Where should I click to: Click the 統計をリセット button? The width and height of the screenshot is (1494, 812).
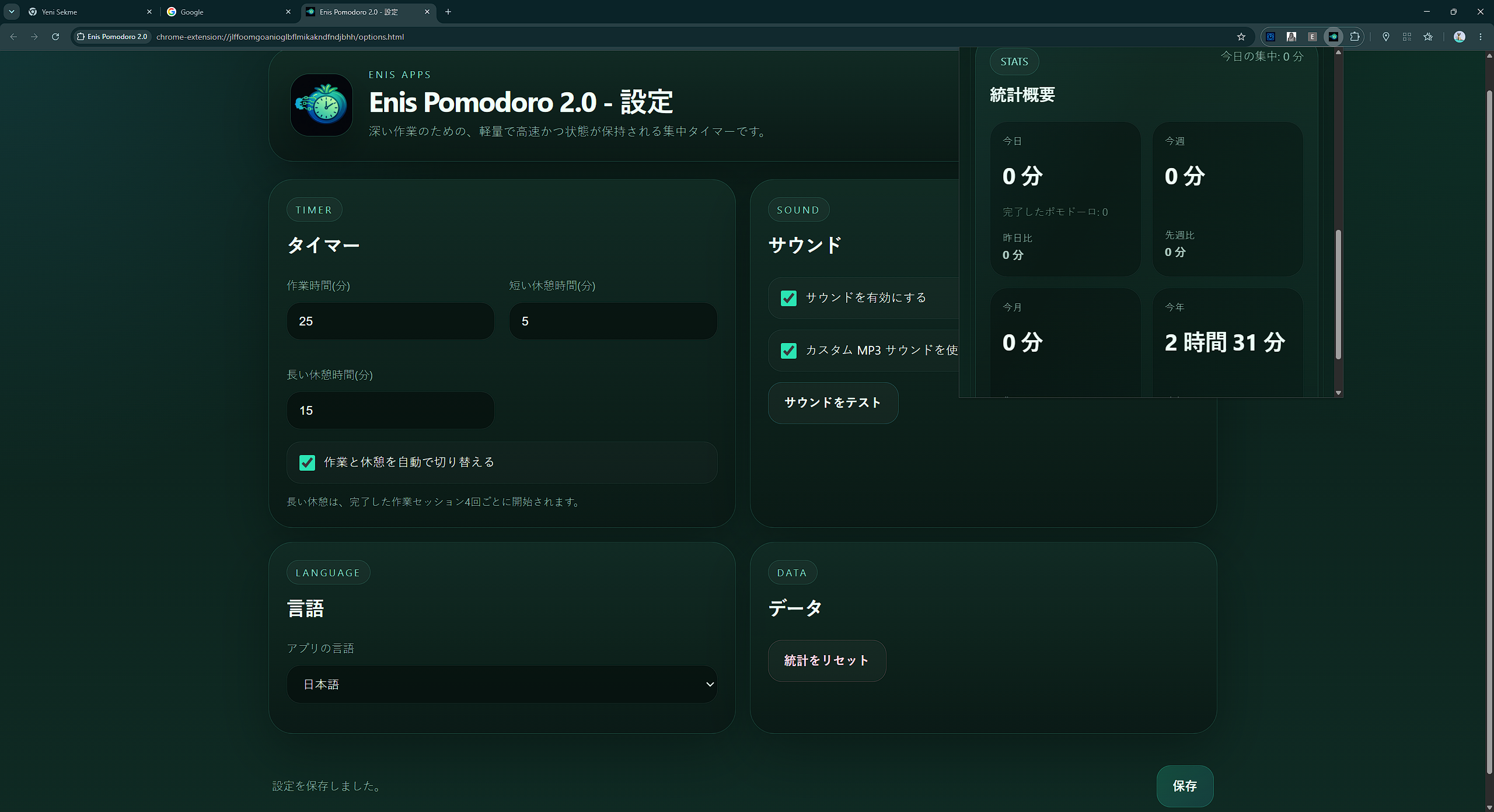click(x=827, y=661)
